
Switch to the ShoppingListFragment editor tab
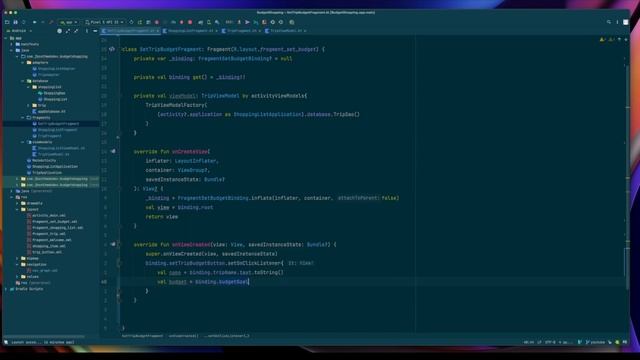click(190, 31)
